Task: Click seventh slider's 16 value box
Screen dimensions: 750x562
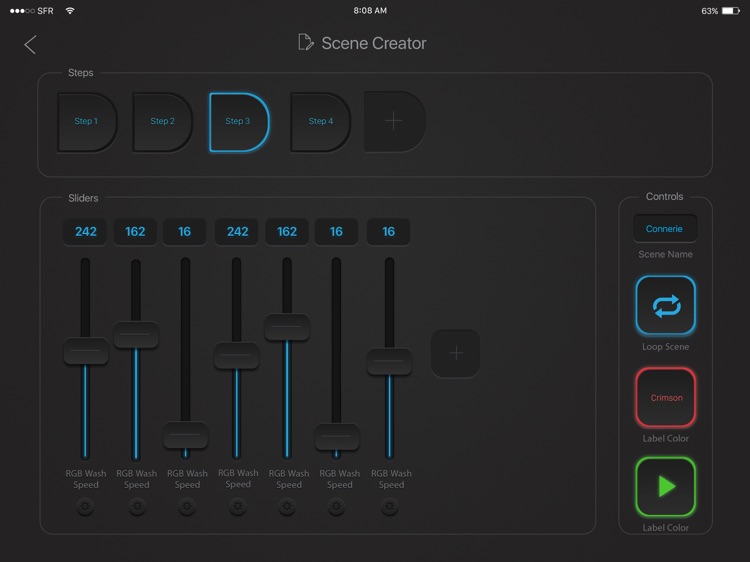Action: tap(388, 232)
